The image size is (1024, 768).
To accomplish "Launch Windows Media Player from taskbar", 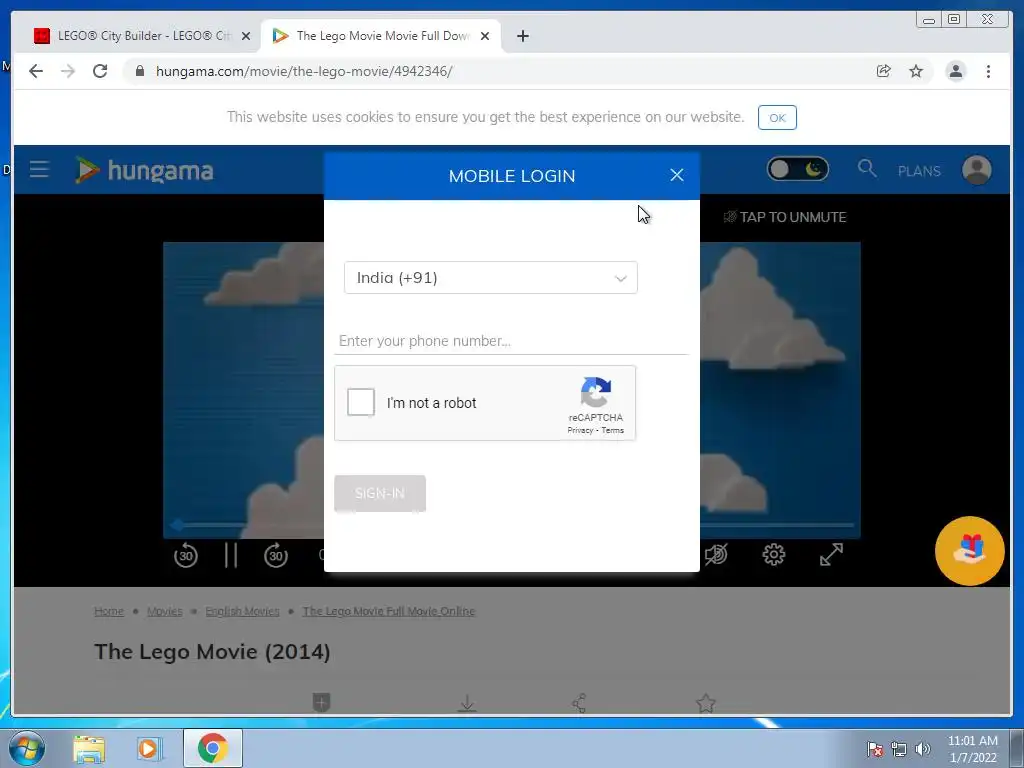I will coord(149,748).
